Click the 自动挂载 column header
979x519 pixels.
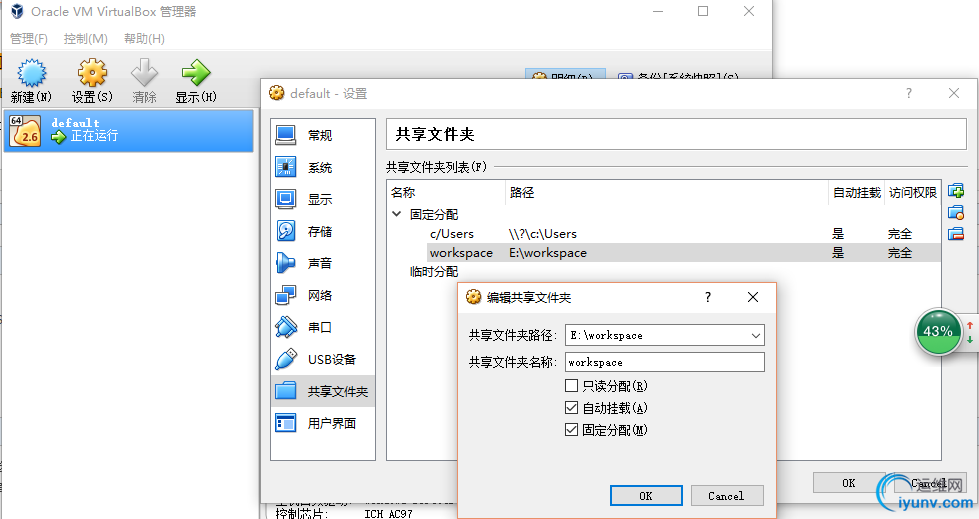click(857, 192)
